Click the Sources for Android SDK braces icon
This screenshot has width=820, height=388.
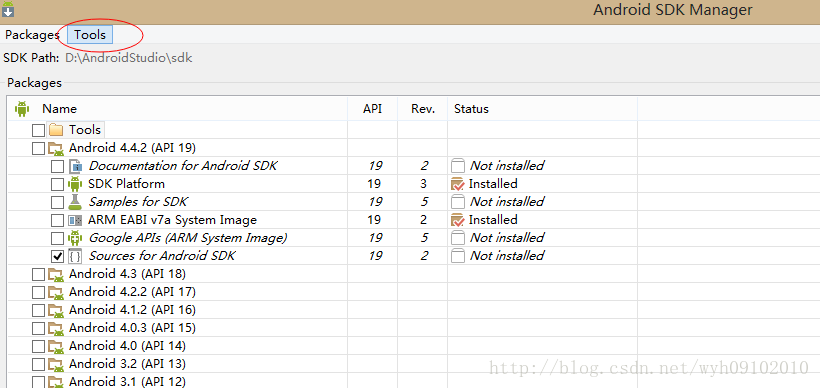75,256
